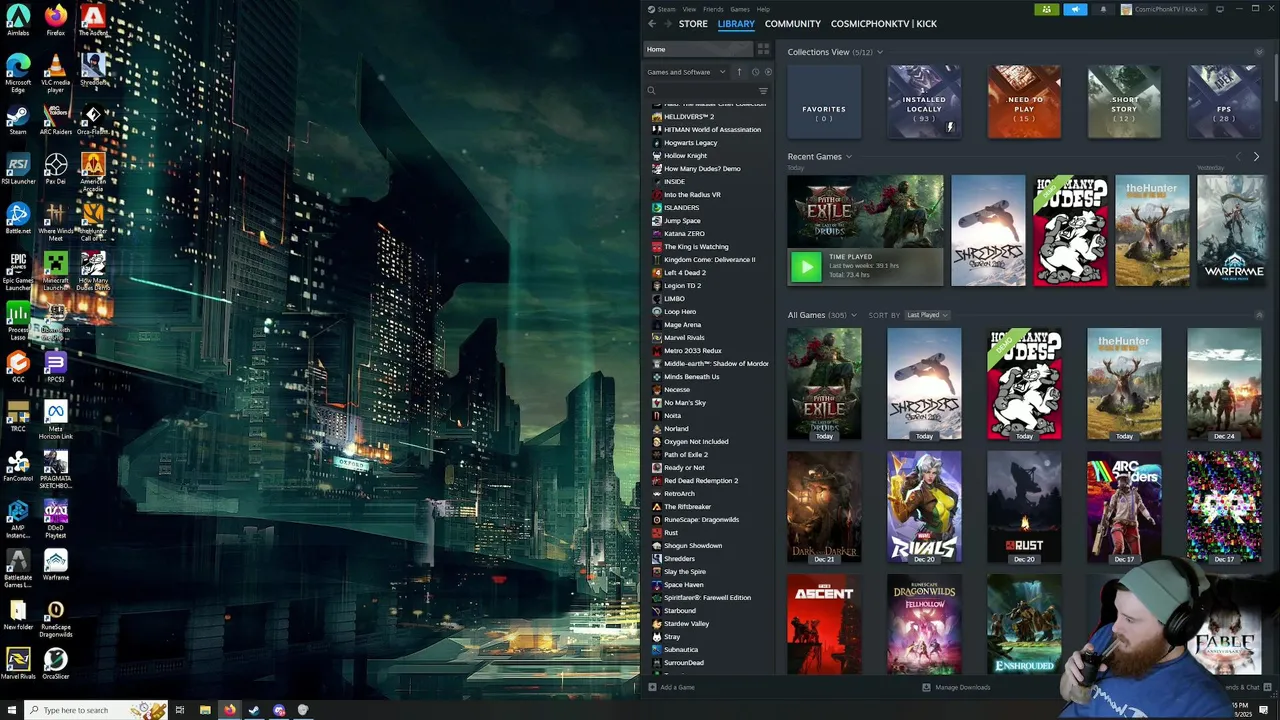Open the Sort By Last Played dropdown
Viewport: 1280px width, 720px height.
pyautogui.click(x=927, y=315)
